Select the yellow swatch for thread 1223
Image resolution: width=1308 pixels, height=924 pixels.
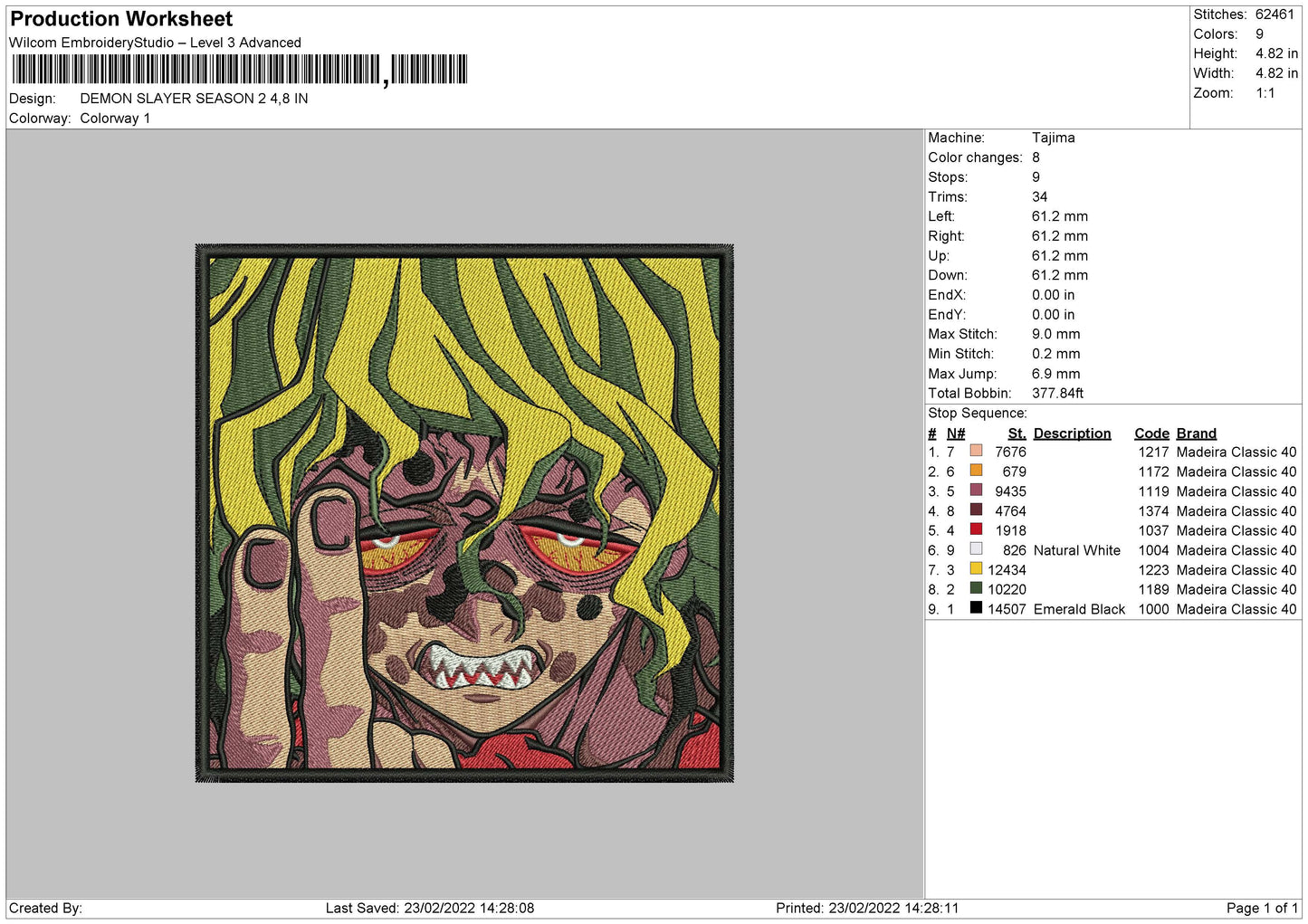(x=976, y=568)
